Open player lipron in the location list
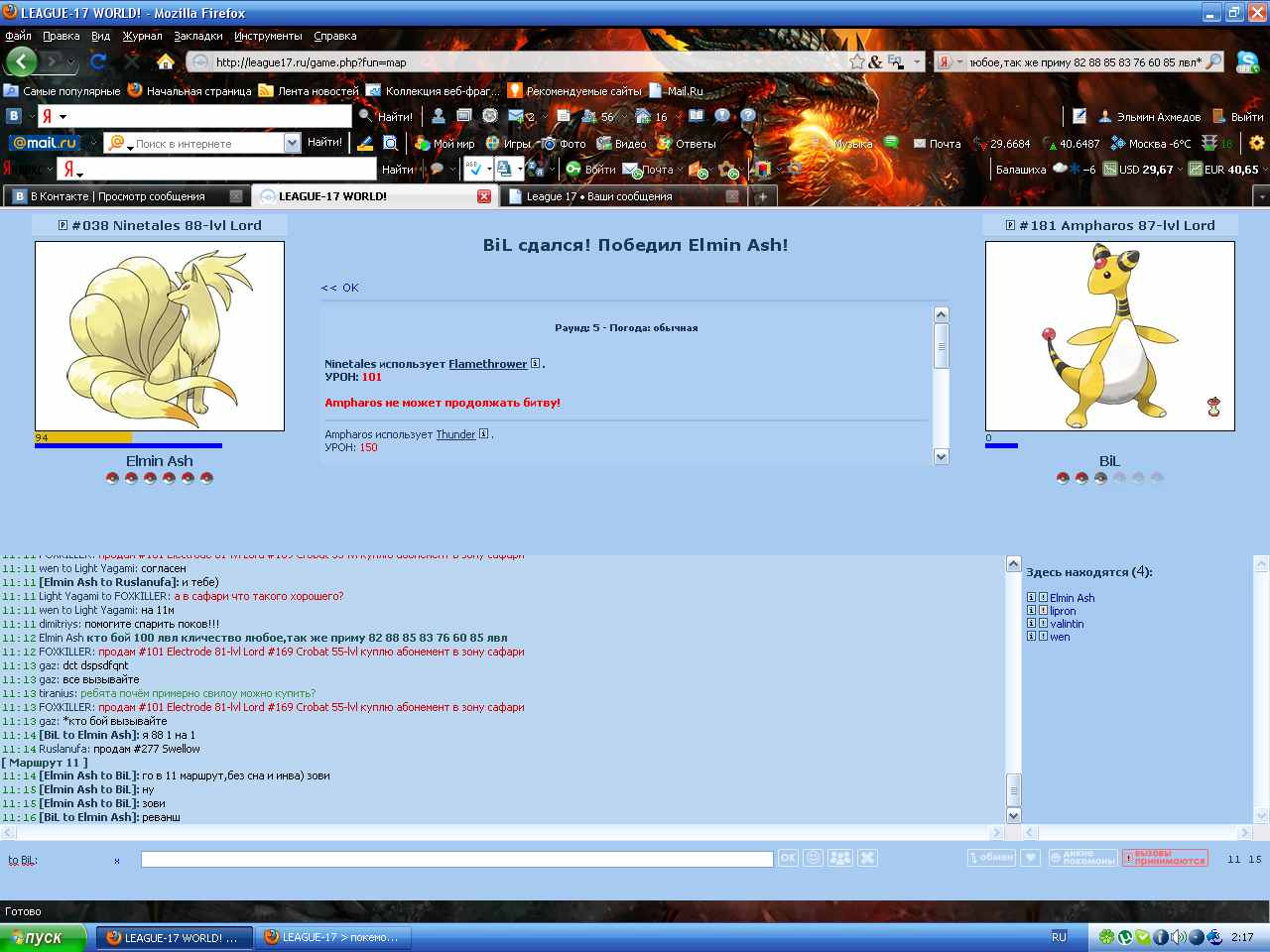This screenshot has width=1270, height=952. point(1063,611)
